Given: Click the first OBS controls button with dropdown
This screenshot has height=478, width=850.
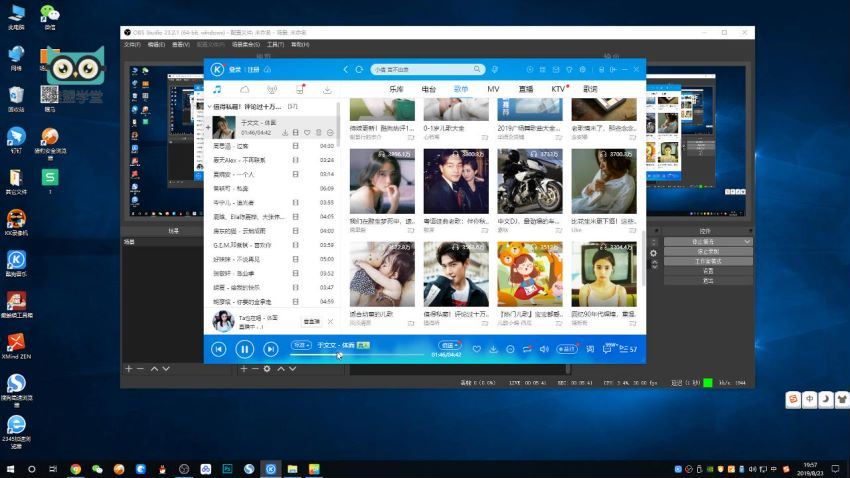Looking at the screenshot, I should (x=708, y=242).
